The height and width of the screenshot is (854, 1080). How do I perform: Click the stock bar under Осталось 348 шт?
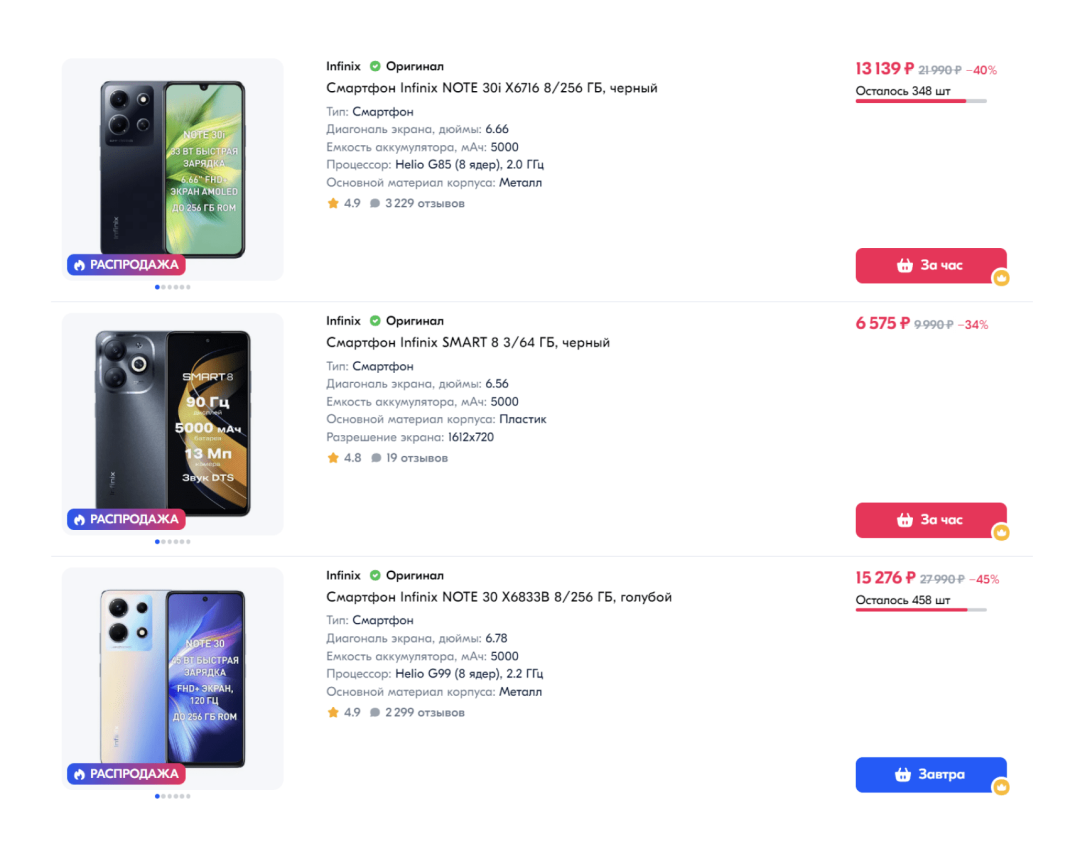click(920, 101)
